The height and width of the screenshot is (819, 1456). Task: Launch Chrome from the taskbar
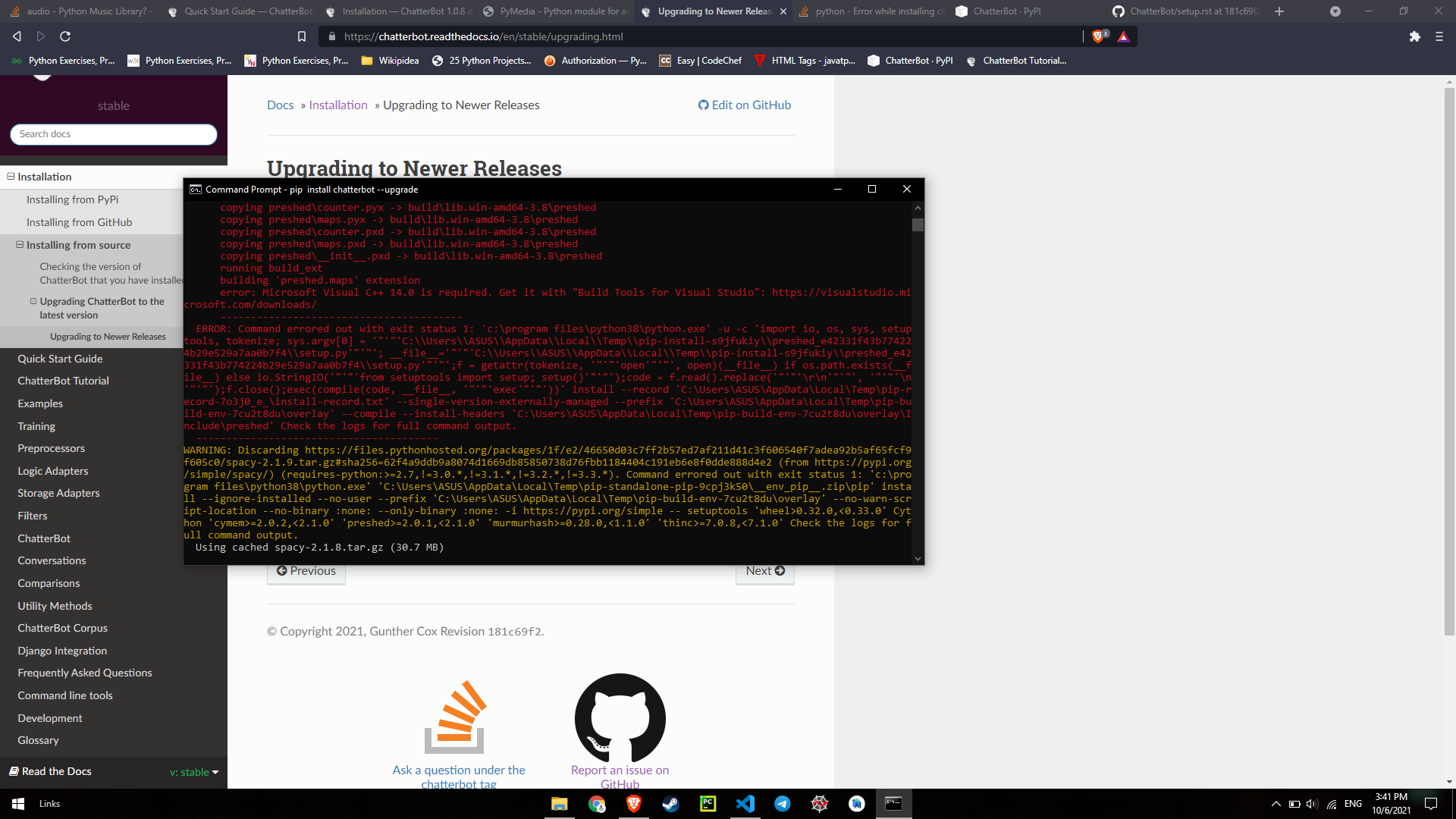point(597,804)
